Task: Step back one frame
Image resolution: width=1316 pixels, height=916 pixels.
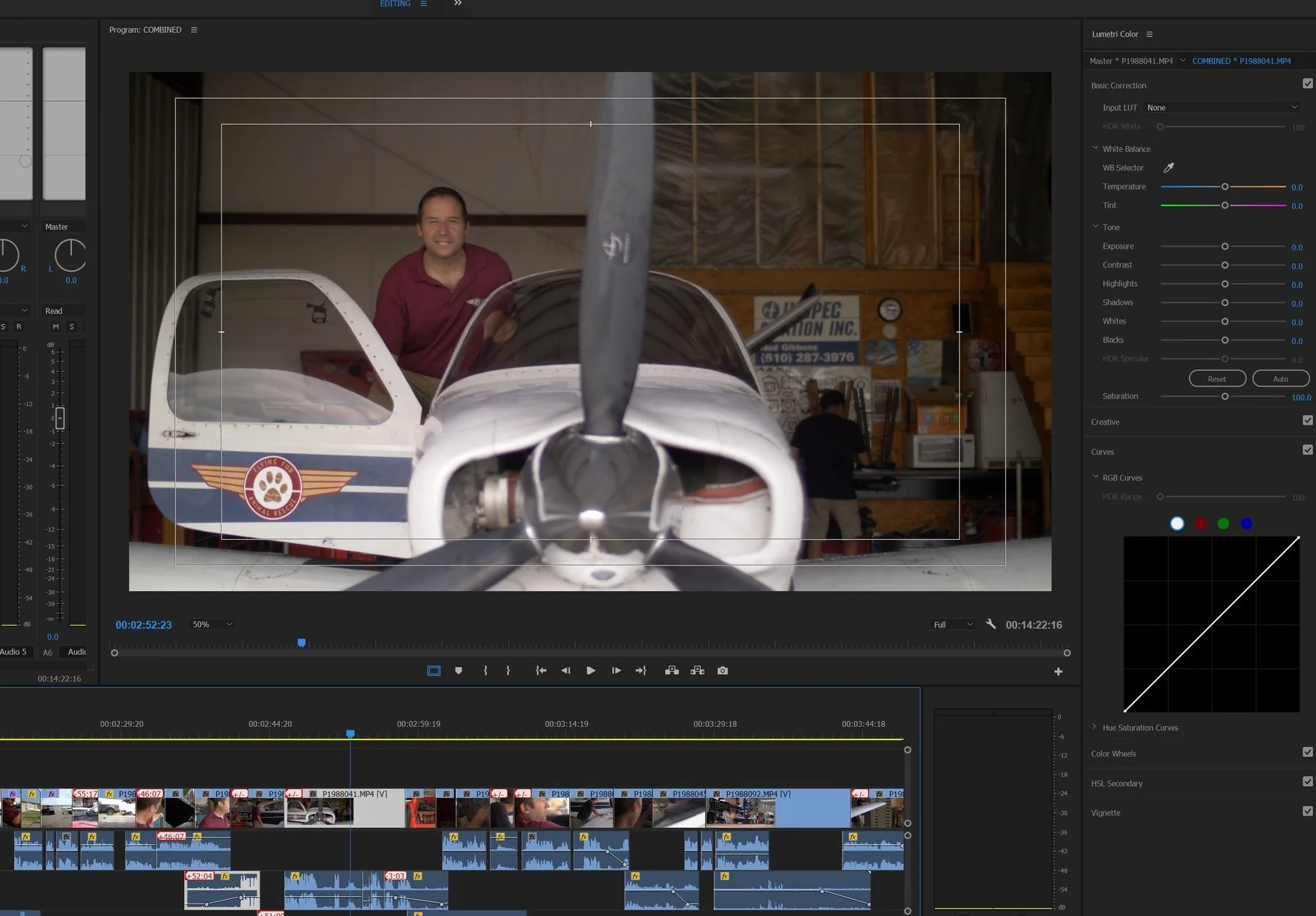Action: coord(565,670)
